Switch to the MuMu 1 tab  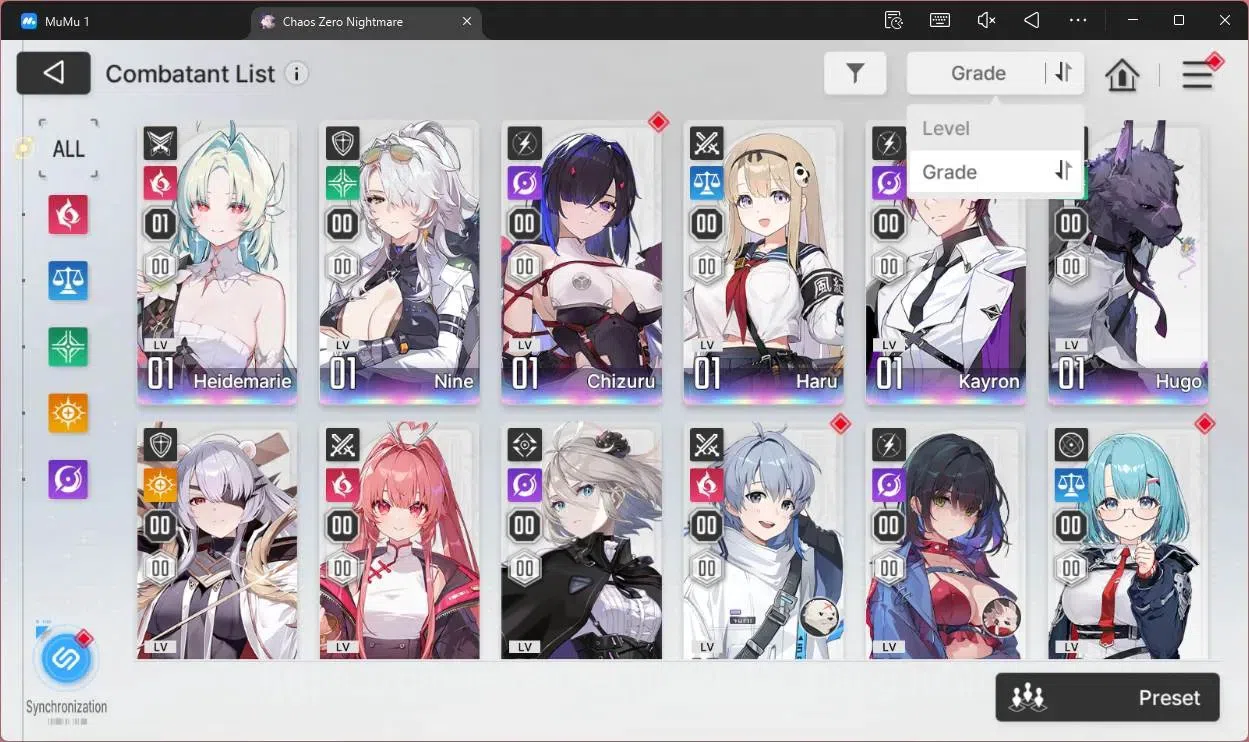tap(68, 21)
